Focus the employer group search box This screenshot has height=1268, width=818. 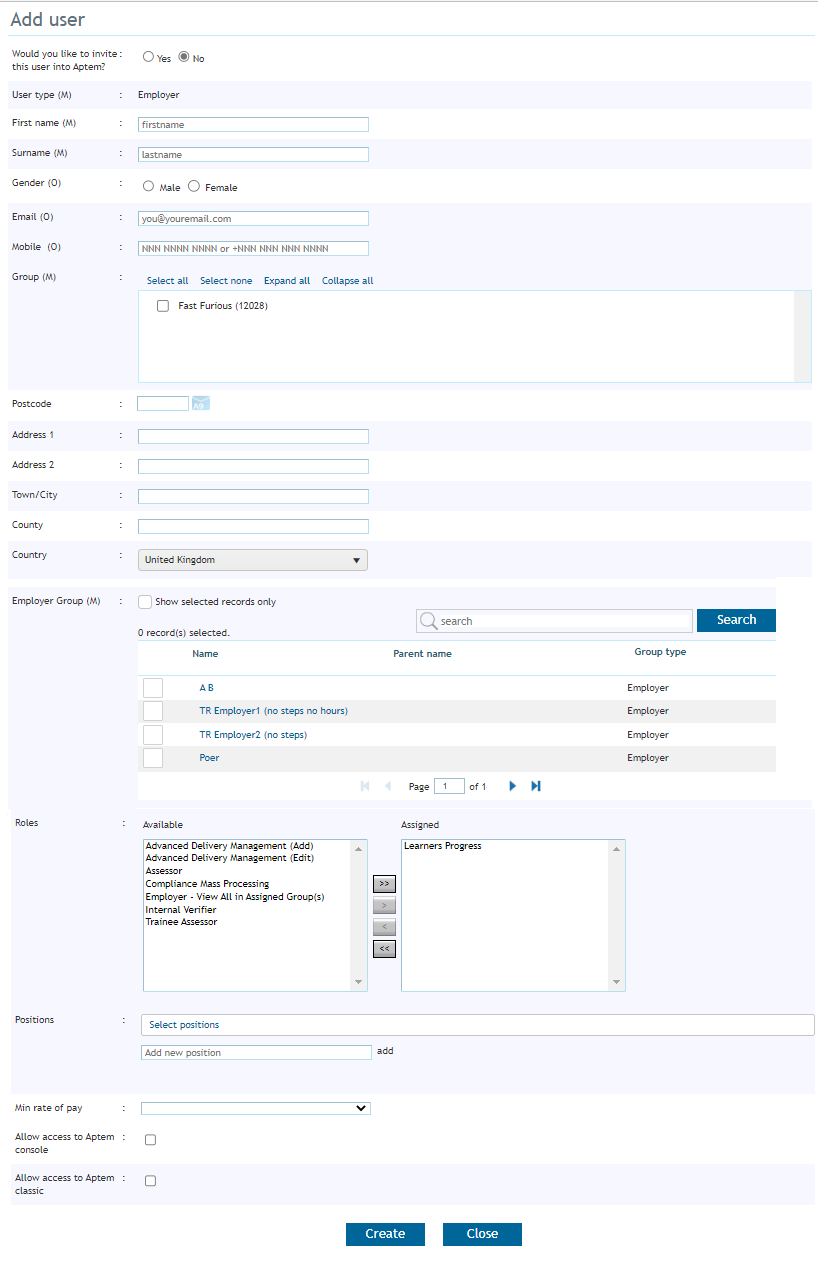point(554,621)
